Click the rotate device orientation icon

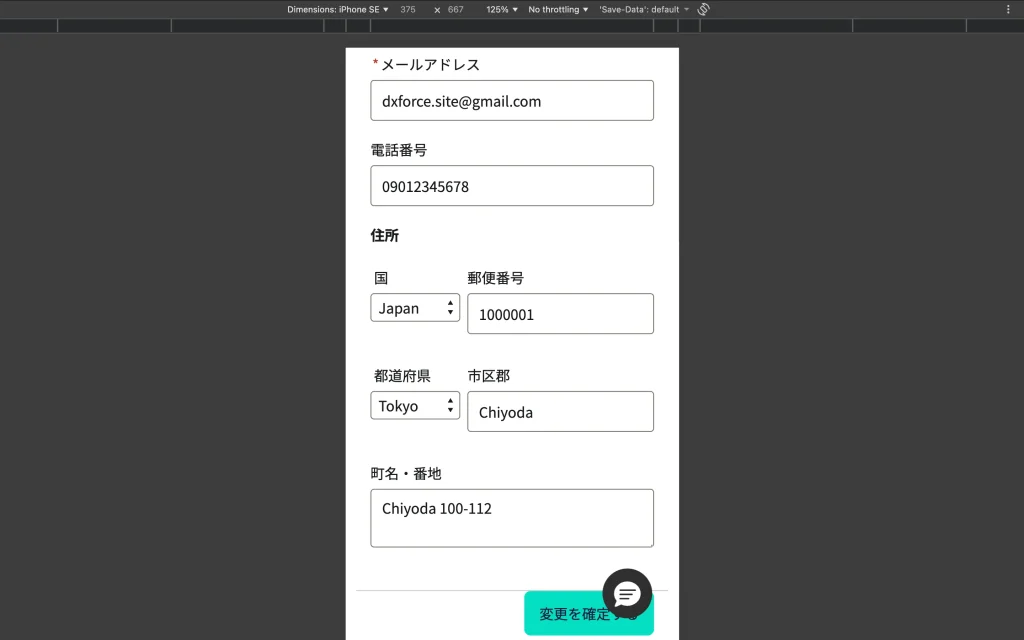(703, 9)
